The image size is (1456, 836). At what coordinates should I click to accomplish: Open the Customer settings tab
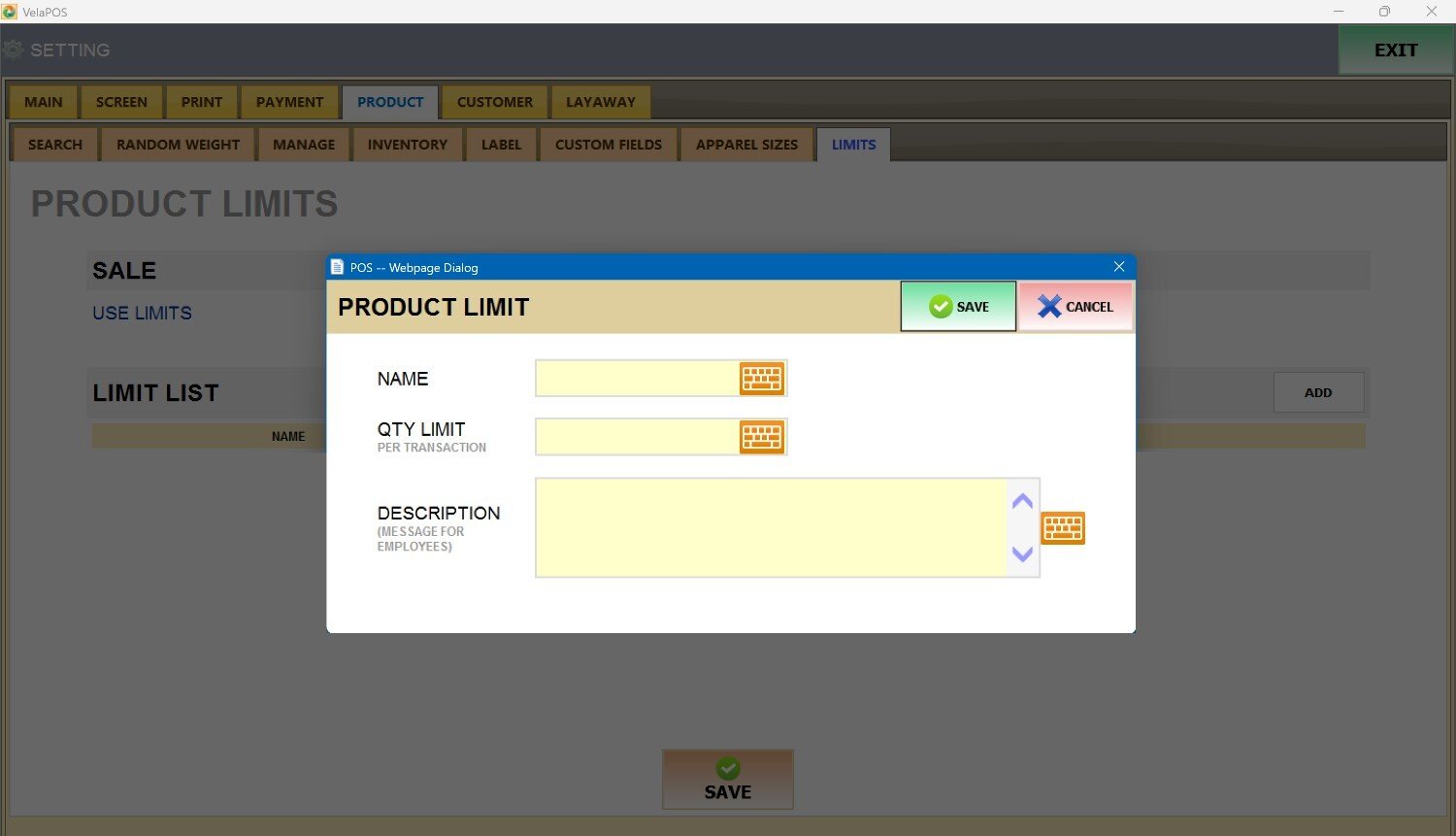(494, 102)
